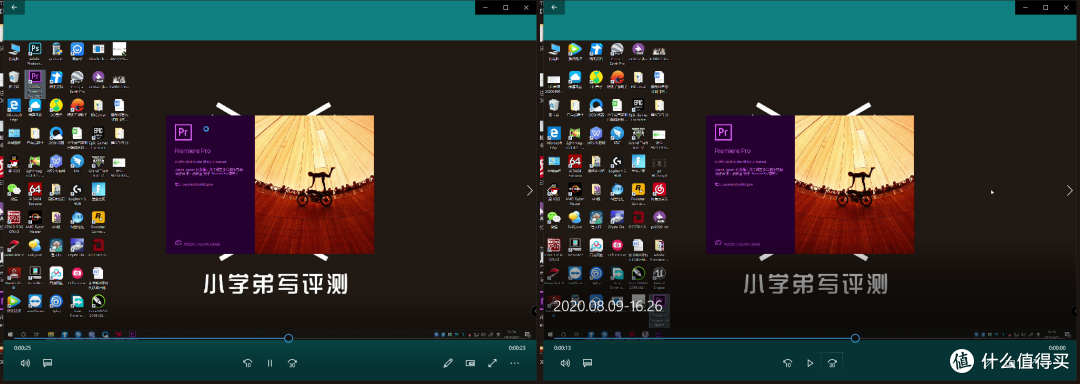Open the pencil edit tool in left player
Screen dimensions: 1080x384
(448, 363)
